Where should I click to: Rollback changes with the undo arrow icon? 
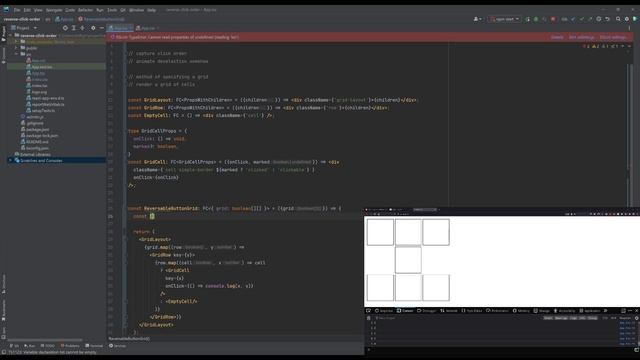[607, 19]
